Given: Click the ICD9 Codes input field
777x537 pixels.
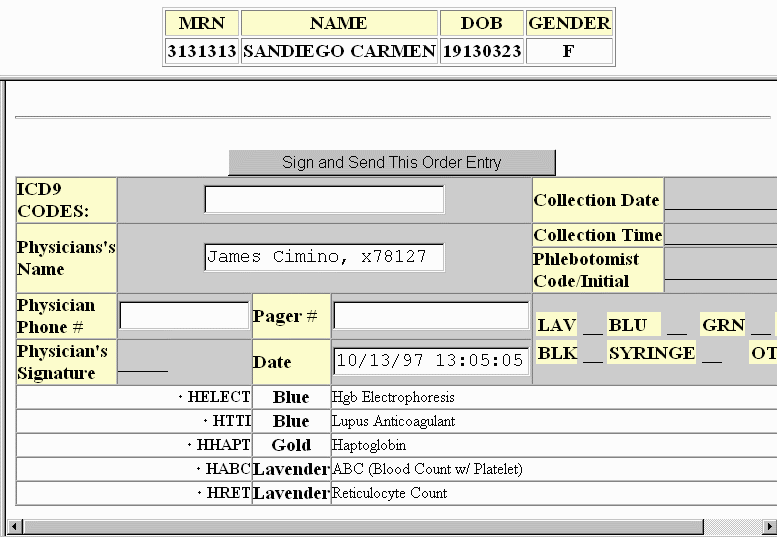Looking at the screenshot, I should (324, 200).
